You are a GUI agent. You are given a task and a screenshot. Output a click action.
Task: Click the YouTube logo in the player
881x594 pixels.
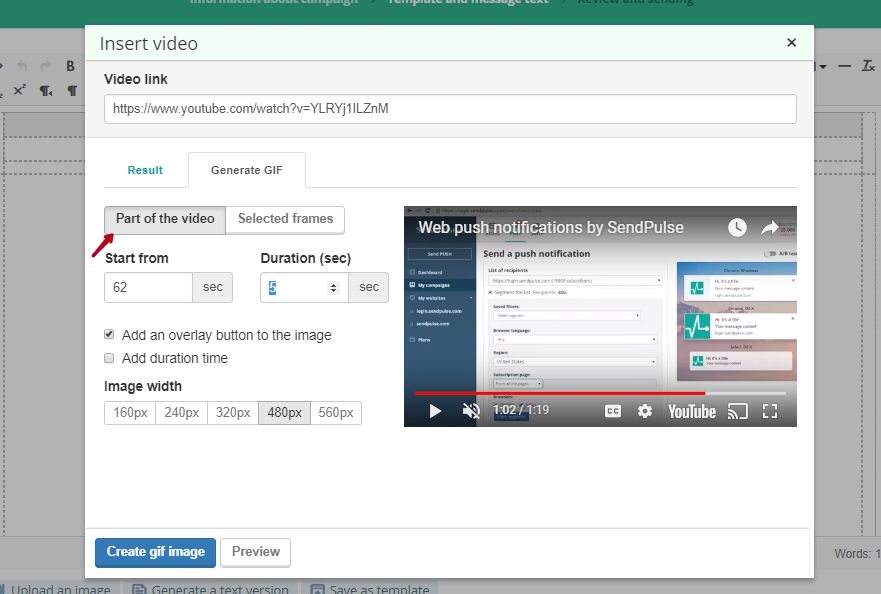click(x=692, y=410)
